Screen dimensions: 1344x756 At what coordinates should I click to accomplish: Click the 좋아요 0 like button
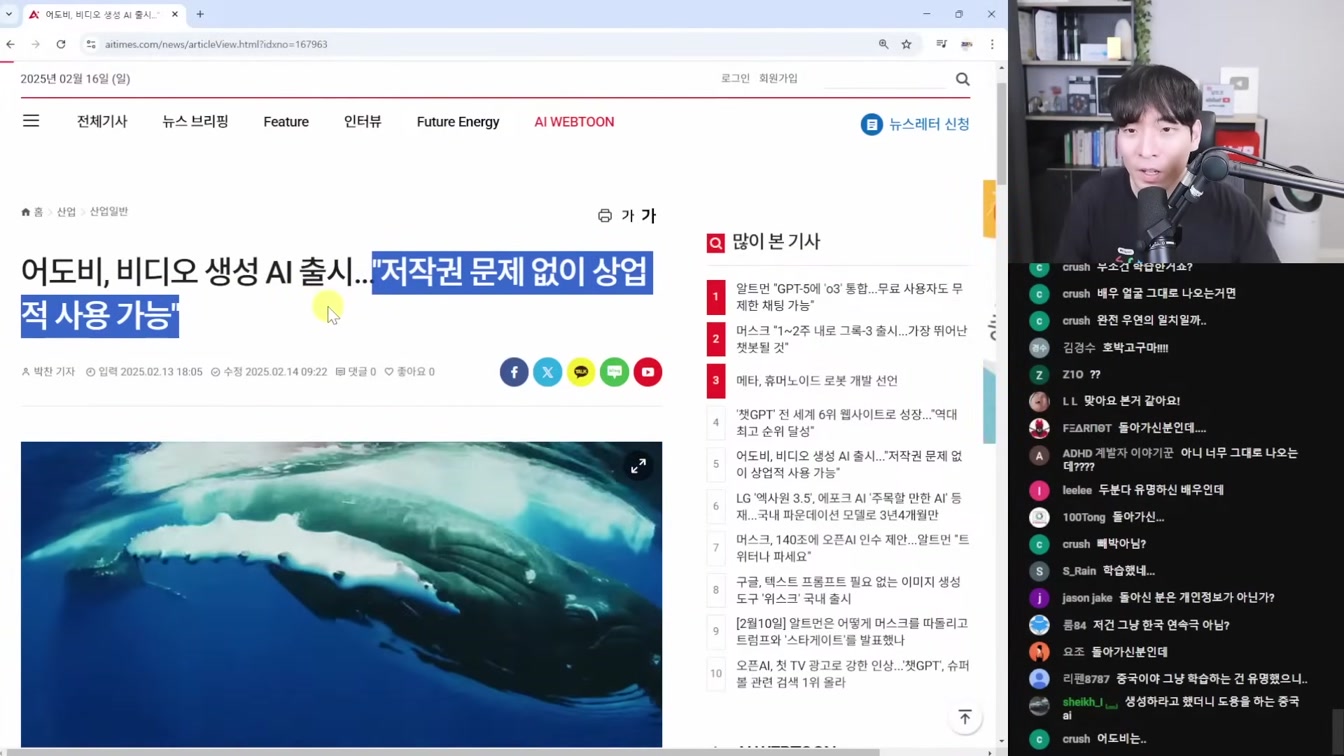(410, 372)
